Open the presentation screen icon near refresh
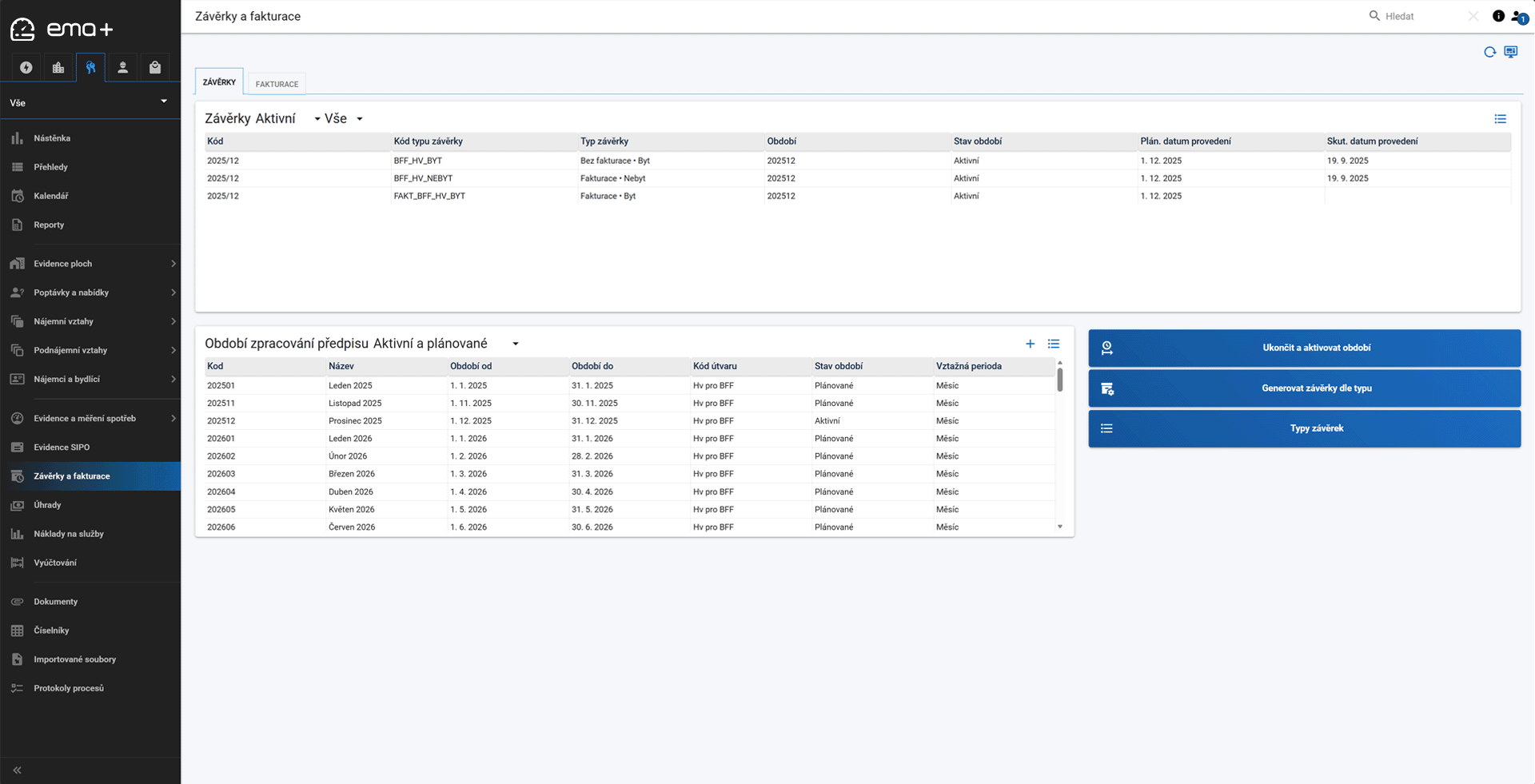 pos(1510,52)
